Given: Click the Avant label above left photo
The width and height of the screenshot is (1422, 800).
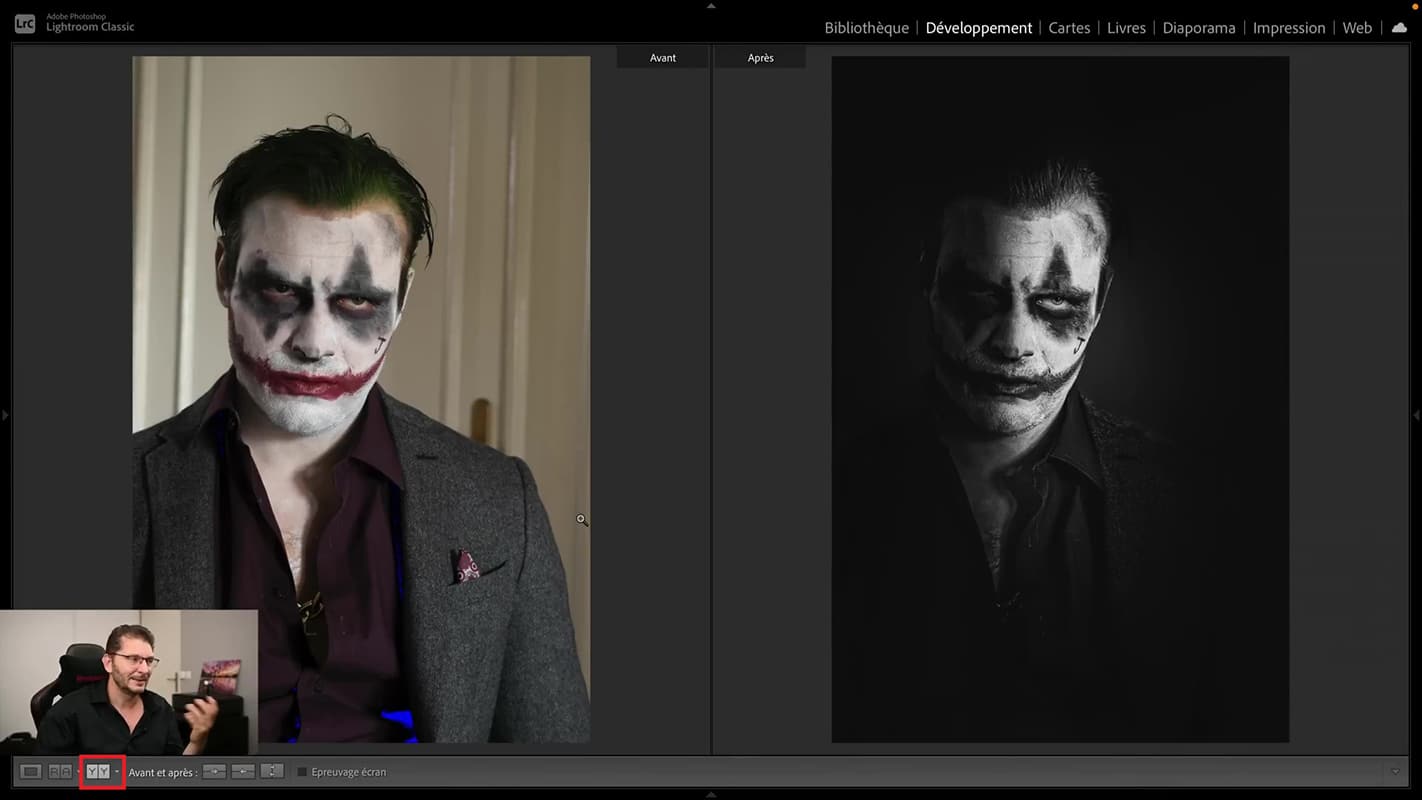Looking at the screenshot, I should tap(663, 58).
